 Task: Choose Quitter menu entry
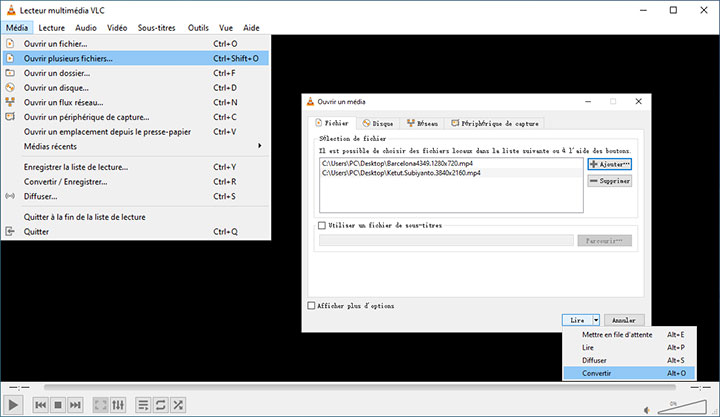135,231
